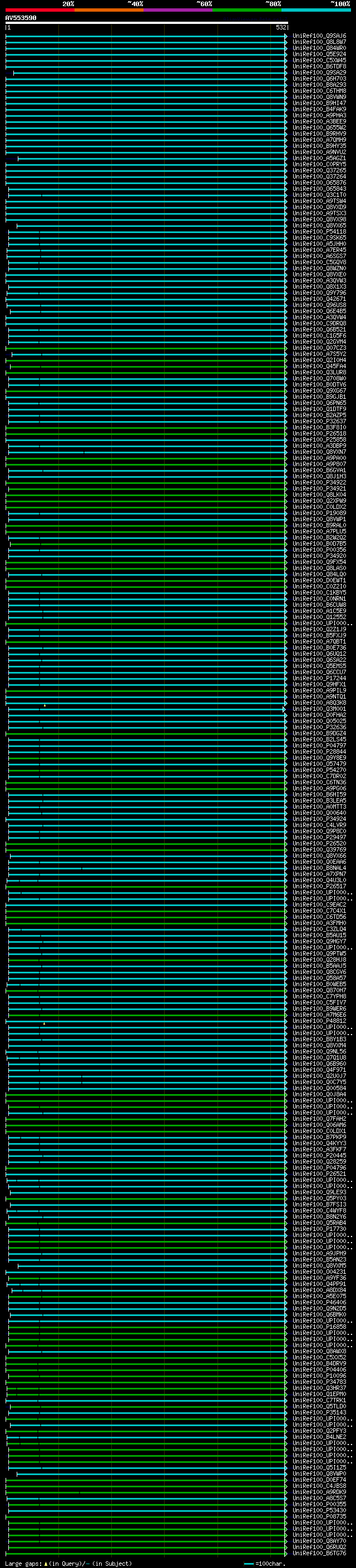This screenshot has height=1568, width=356.
Task: Click the arrowhead ending the UniRef100_Q3M001 bar
Action: pyautogui.click(x=284, y=709)
